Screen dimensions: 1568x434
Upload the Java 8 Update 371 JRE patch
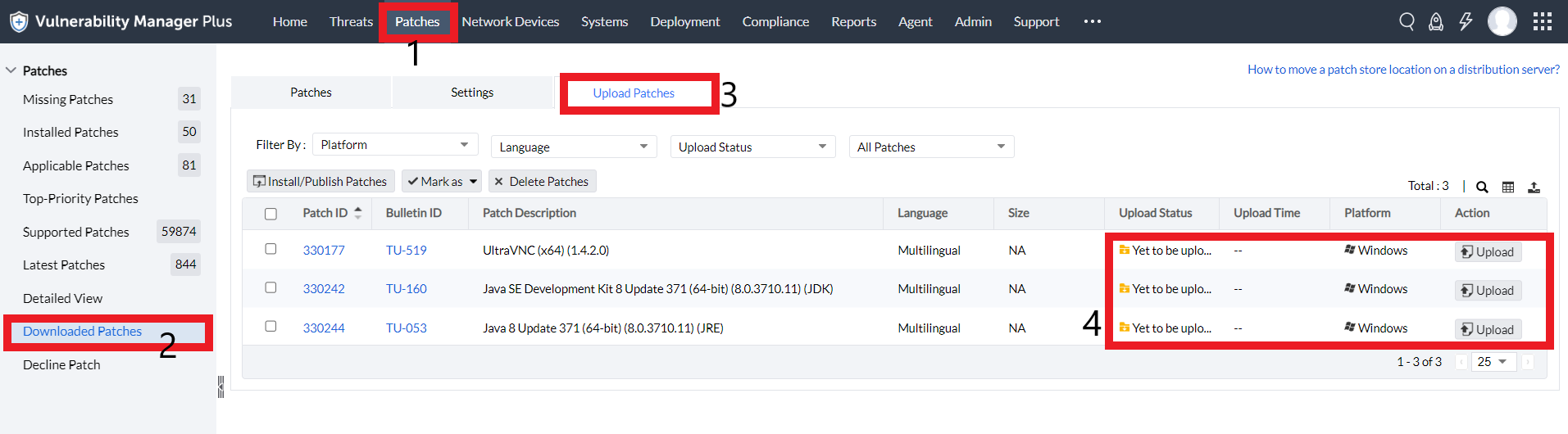coord(1488,329)
